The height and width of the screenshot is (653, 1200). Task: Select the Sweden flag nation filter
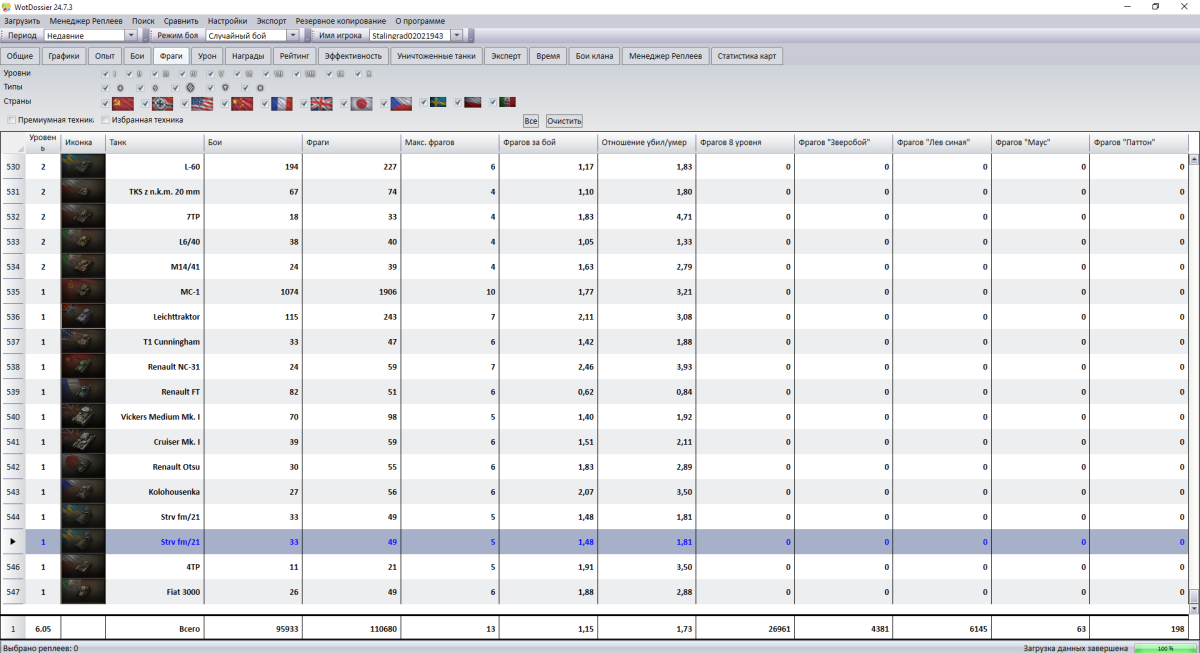pyautogui.click(x=438, y=102)
